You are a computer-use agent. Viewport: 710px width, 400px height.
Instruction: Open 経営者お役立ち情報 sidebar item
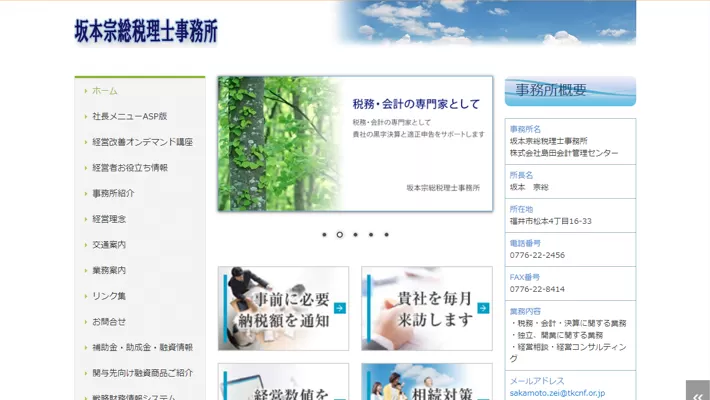130,168
